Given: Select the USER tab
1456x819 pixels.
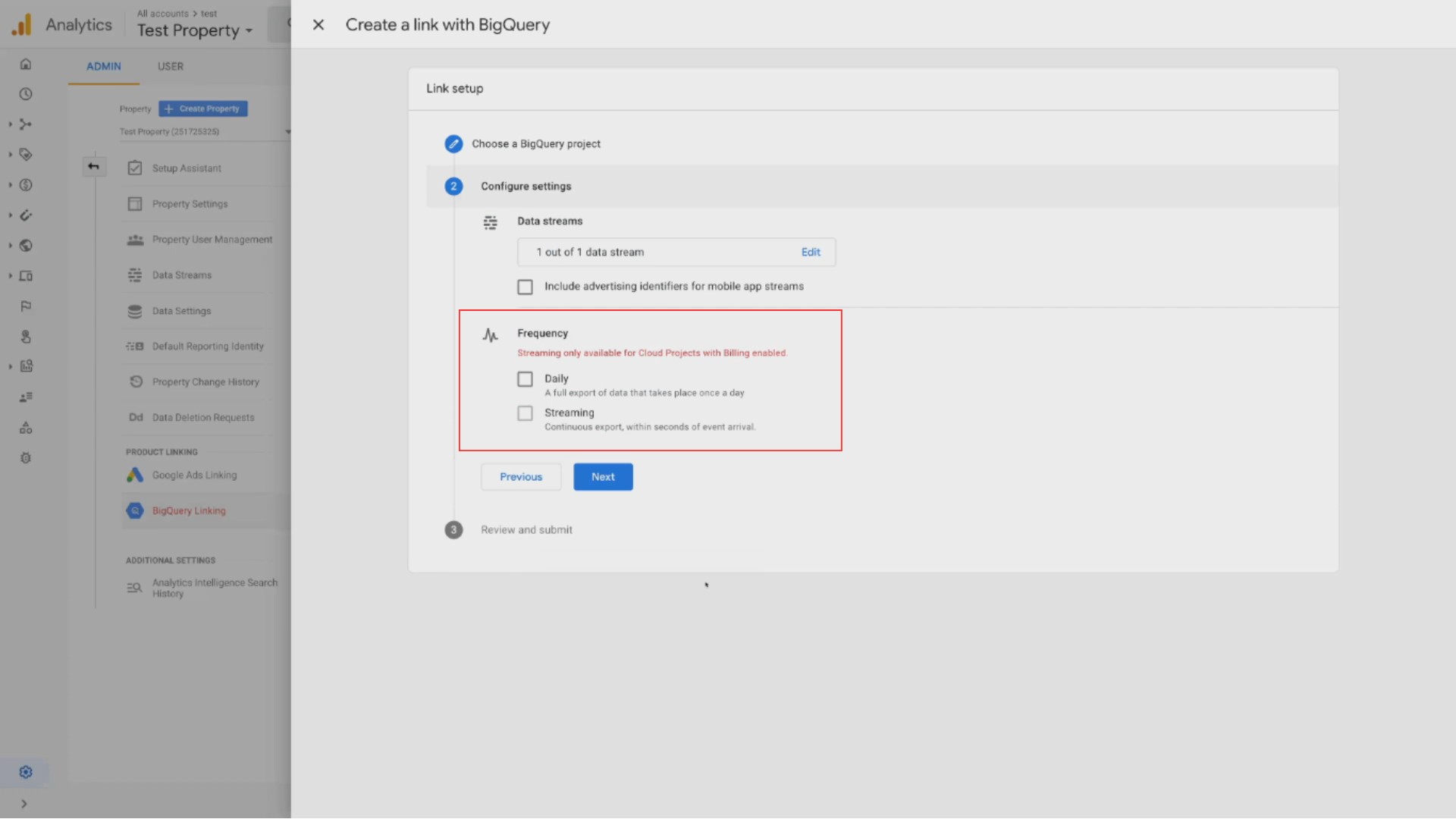Looking at the screenshot, I should click(170, 66).
